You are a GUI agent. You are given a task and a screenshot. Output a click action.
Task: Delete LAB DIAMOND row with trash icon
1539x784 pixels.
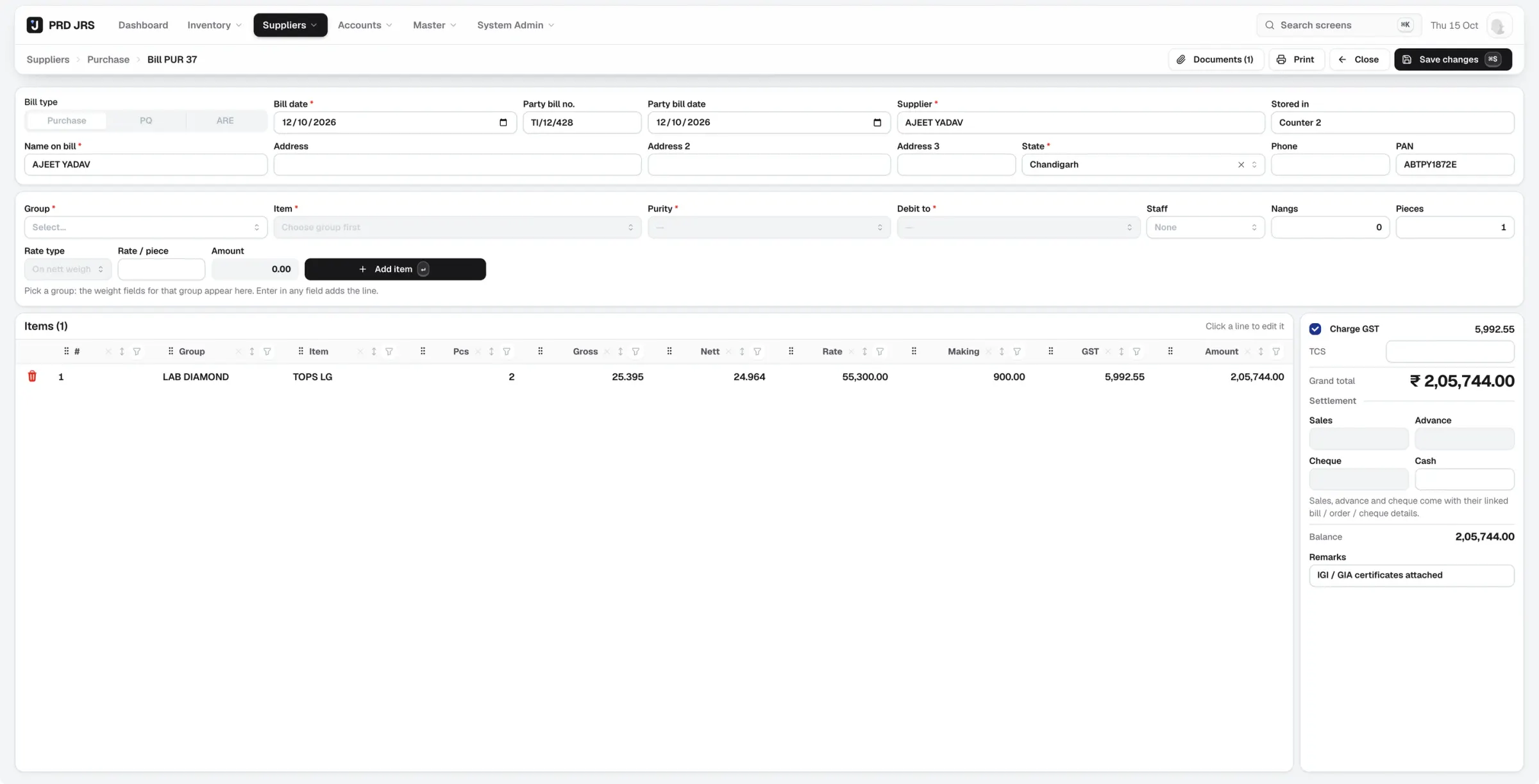pyautogui.click(x=32, y=376)
